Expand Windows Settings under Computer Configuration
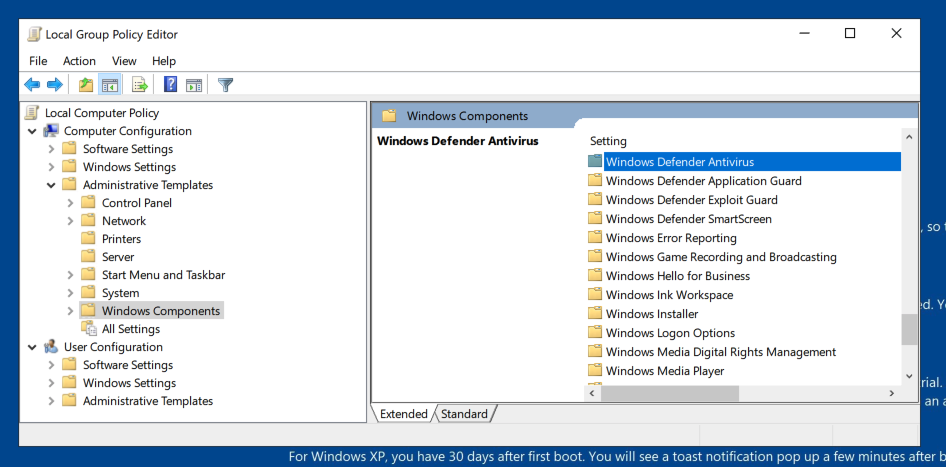Viewport: 946px width, 467px height. (x=51, y=167)
